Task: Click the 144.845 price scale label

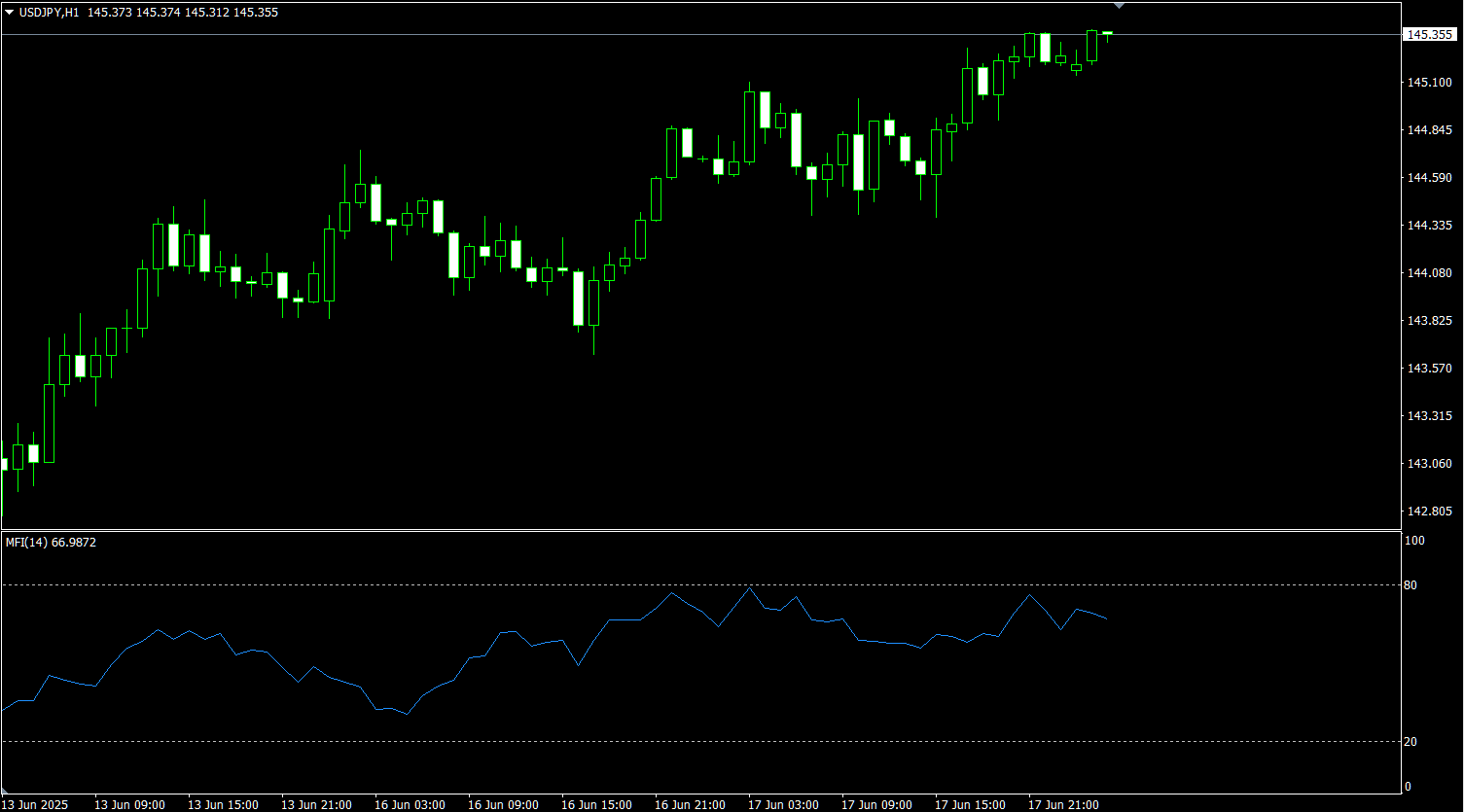Action: [x=1430, y=130]
